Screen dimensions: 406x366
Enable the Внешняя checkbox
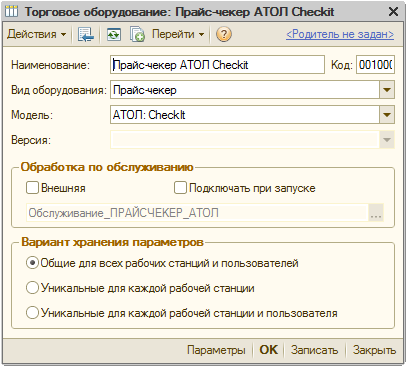tap(32, 188)
